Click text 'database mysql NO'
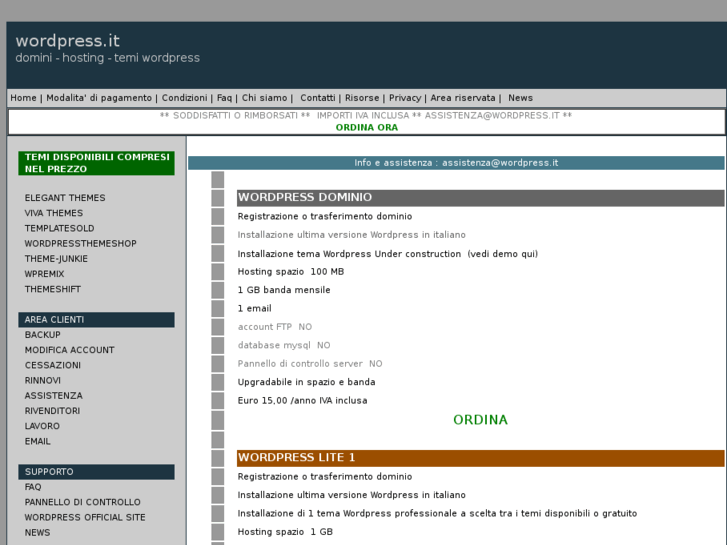727x545 pixels. (284, 345)
